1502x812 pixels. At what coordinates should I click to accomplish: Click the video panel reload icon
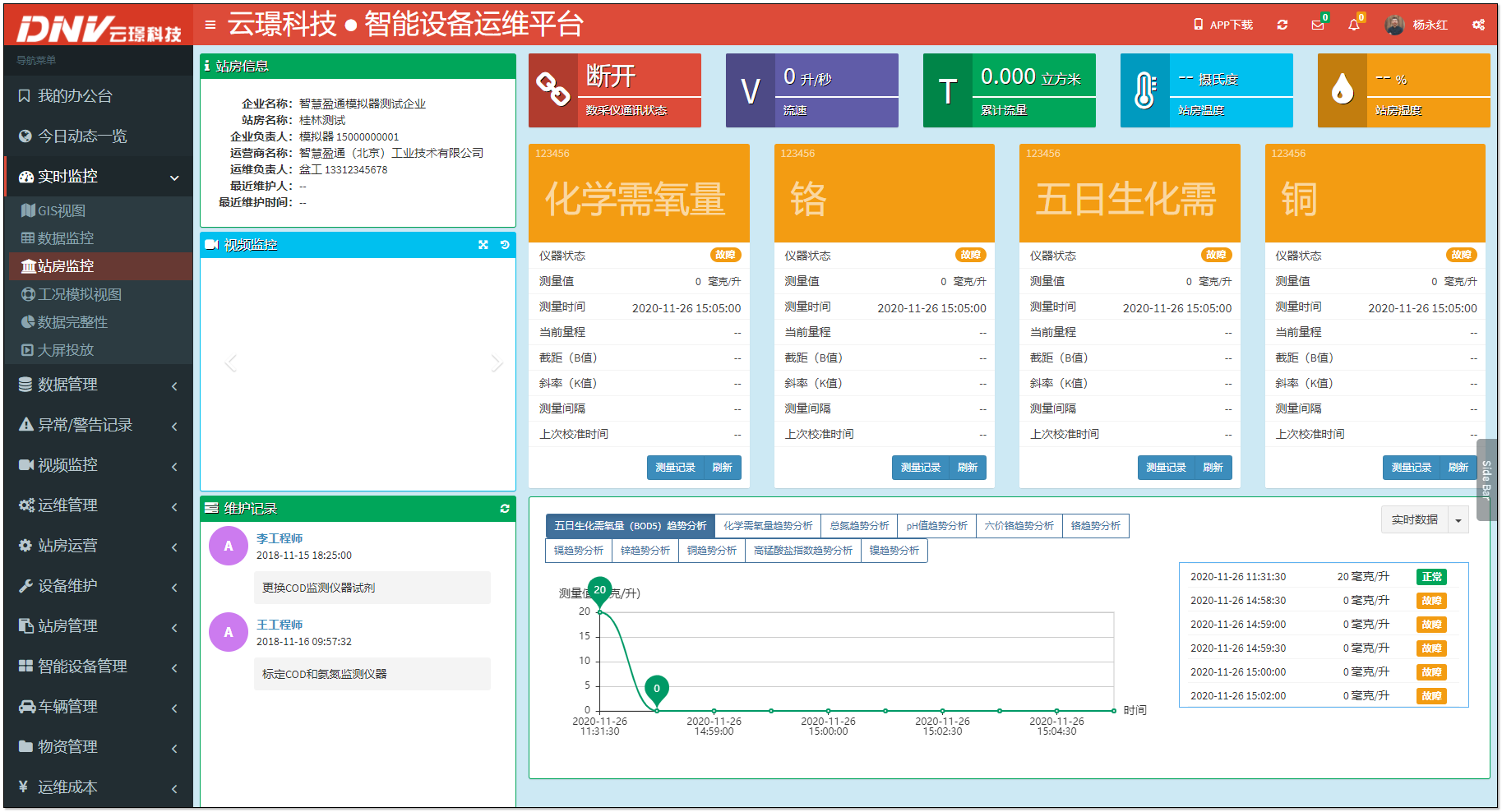(x=505, y=245)
